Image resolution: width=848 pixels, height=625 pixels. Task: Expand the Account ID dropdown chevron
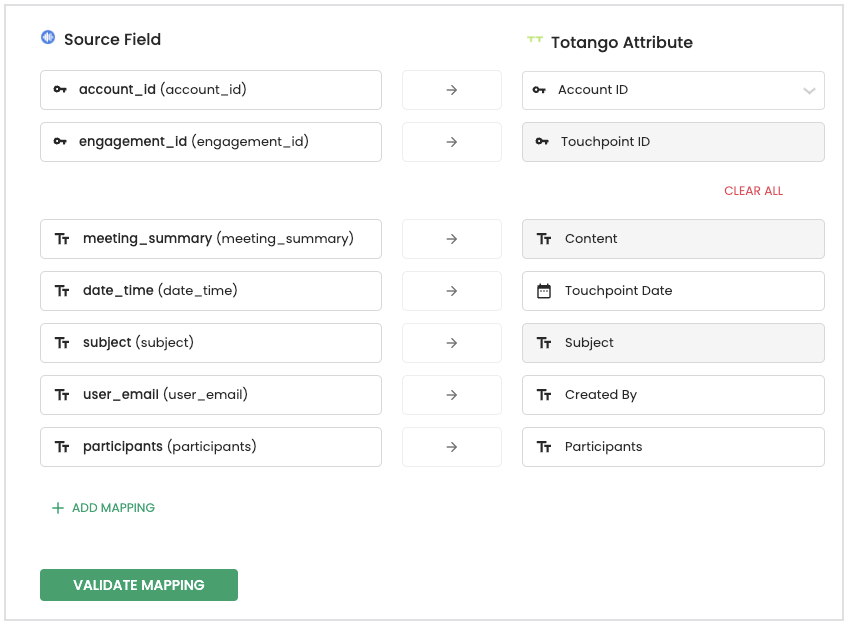[x=809, y=91]
